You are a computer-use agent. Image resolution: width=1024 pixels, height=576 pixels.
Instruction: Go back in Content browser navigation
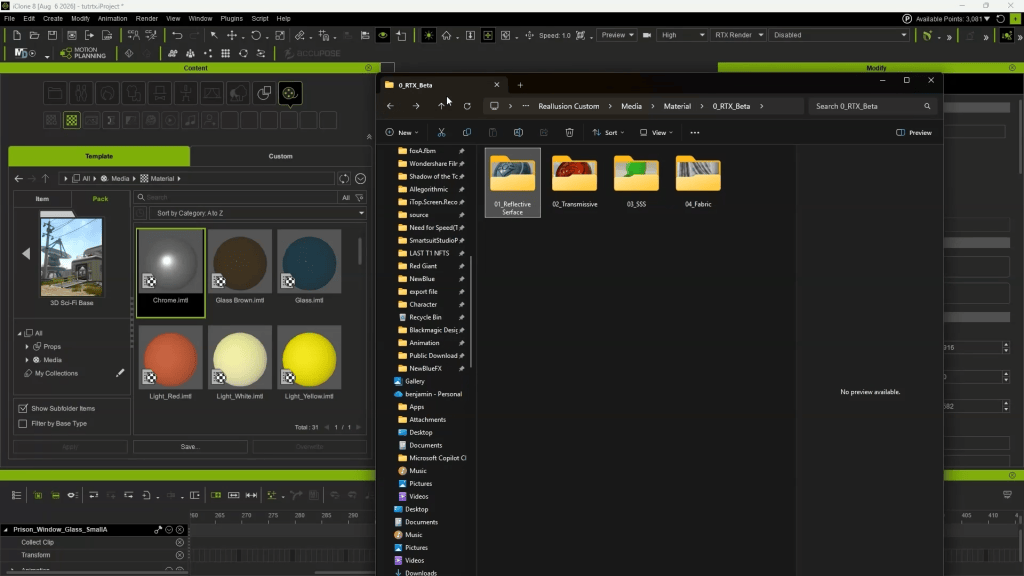(18, 178)
